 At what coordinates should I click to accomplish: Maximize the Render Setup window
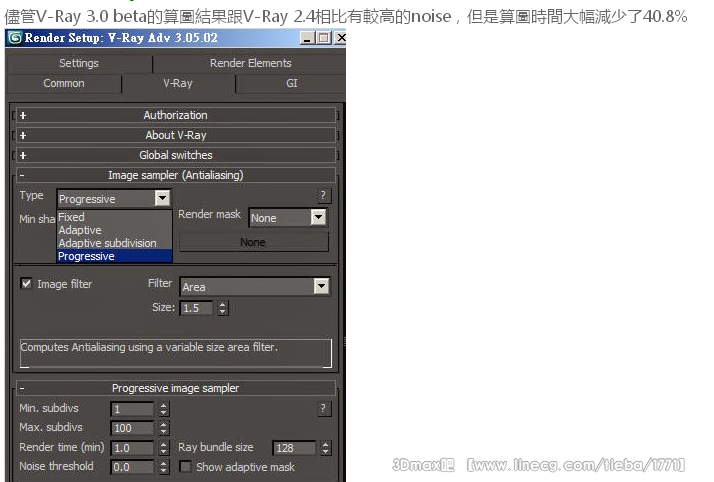[x=324, y=38]
